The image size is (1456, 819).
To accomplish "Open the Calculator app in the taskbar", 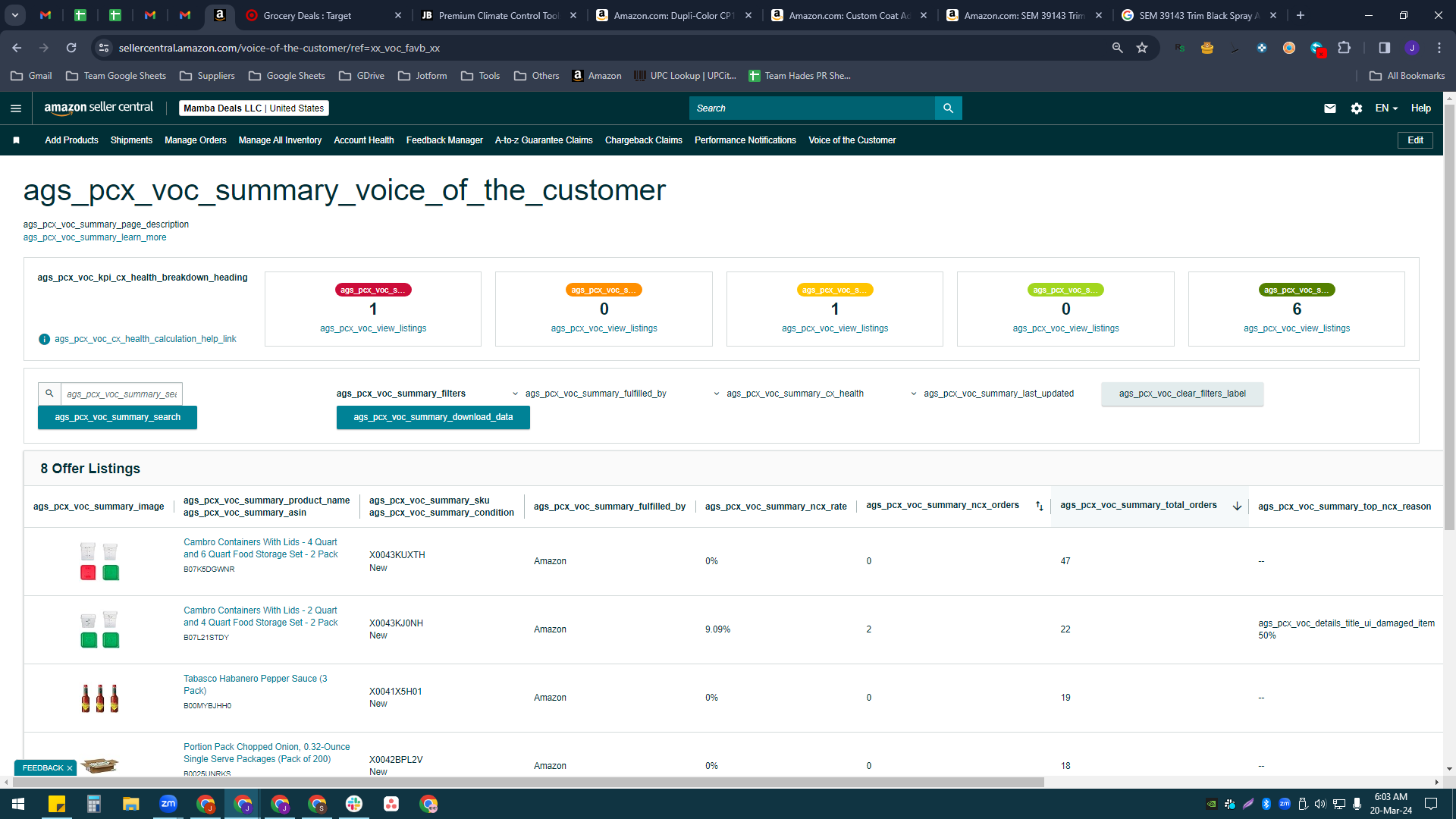I will (x=94, y=804).
